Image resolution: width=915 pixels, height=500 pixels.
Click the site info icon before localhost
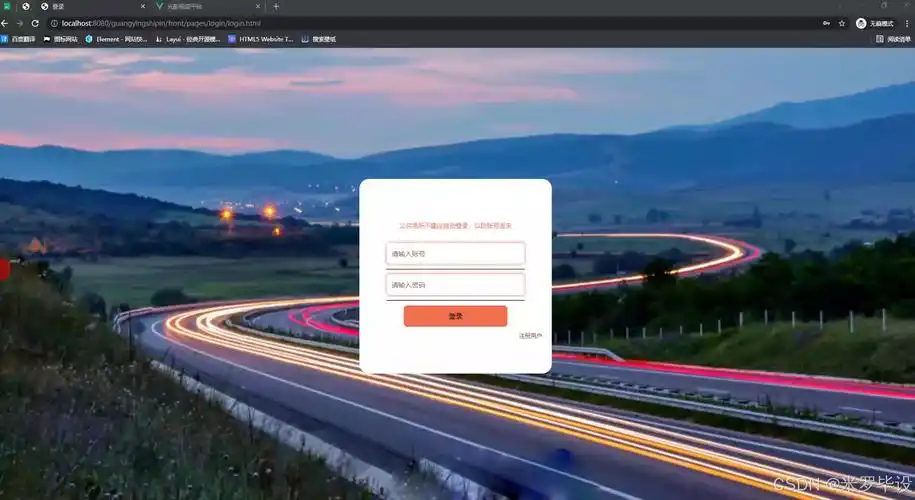(54, 23)
